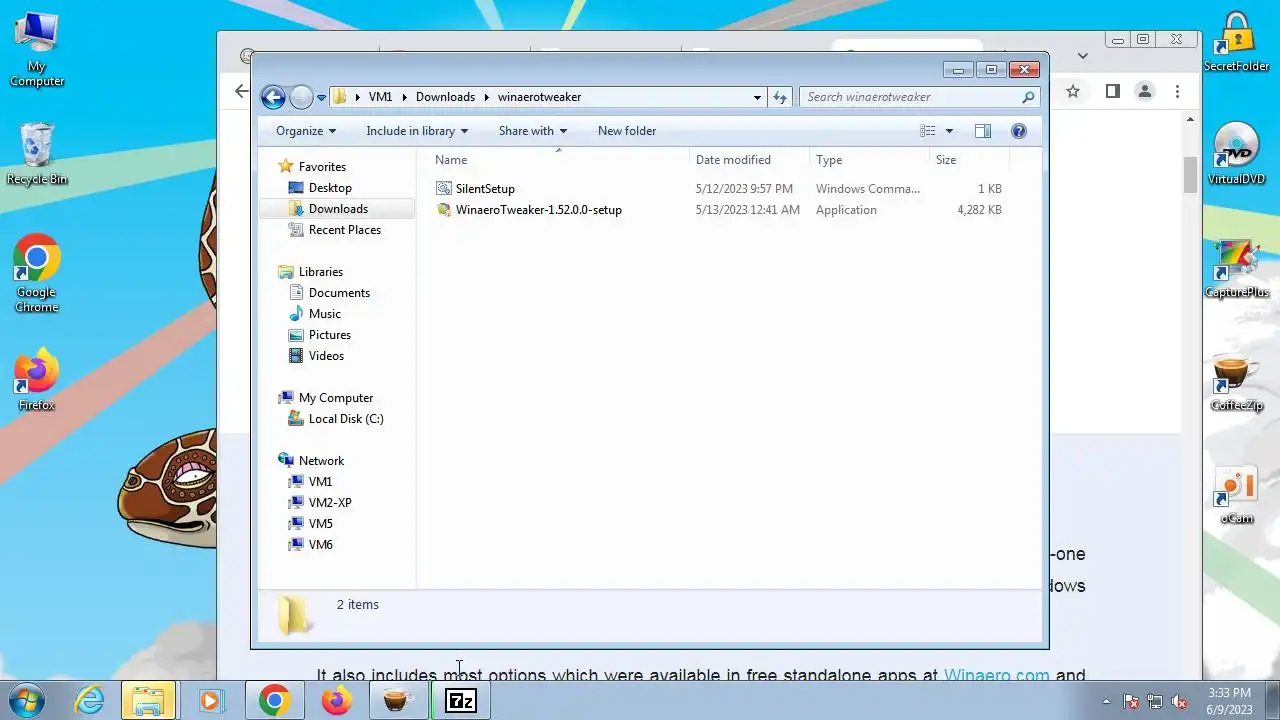
Task: Select Downloads in Favorites
Action: click(338, 209)
